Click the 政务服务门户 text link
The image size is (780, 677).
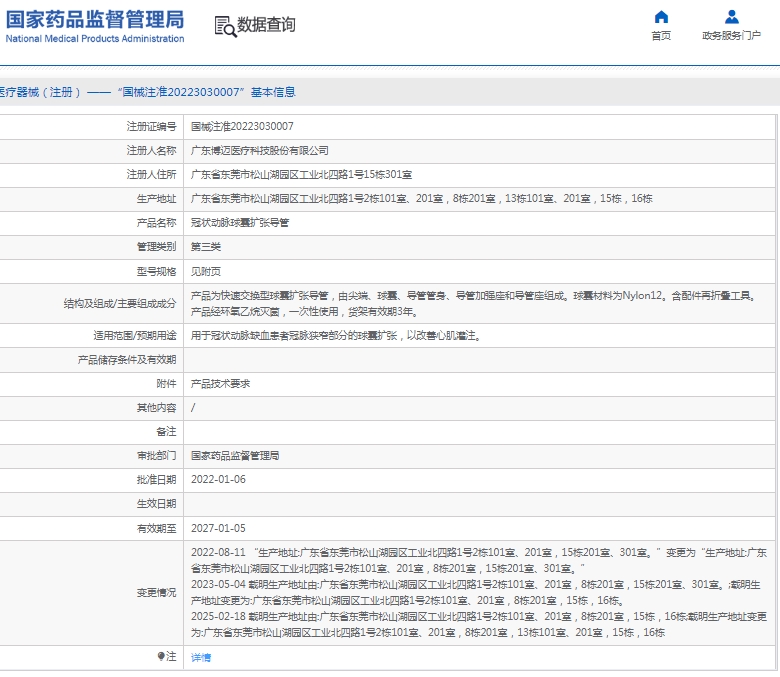pyautogui.click(x=731, y=35)
